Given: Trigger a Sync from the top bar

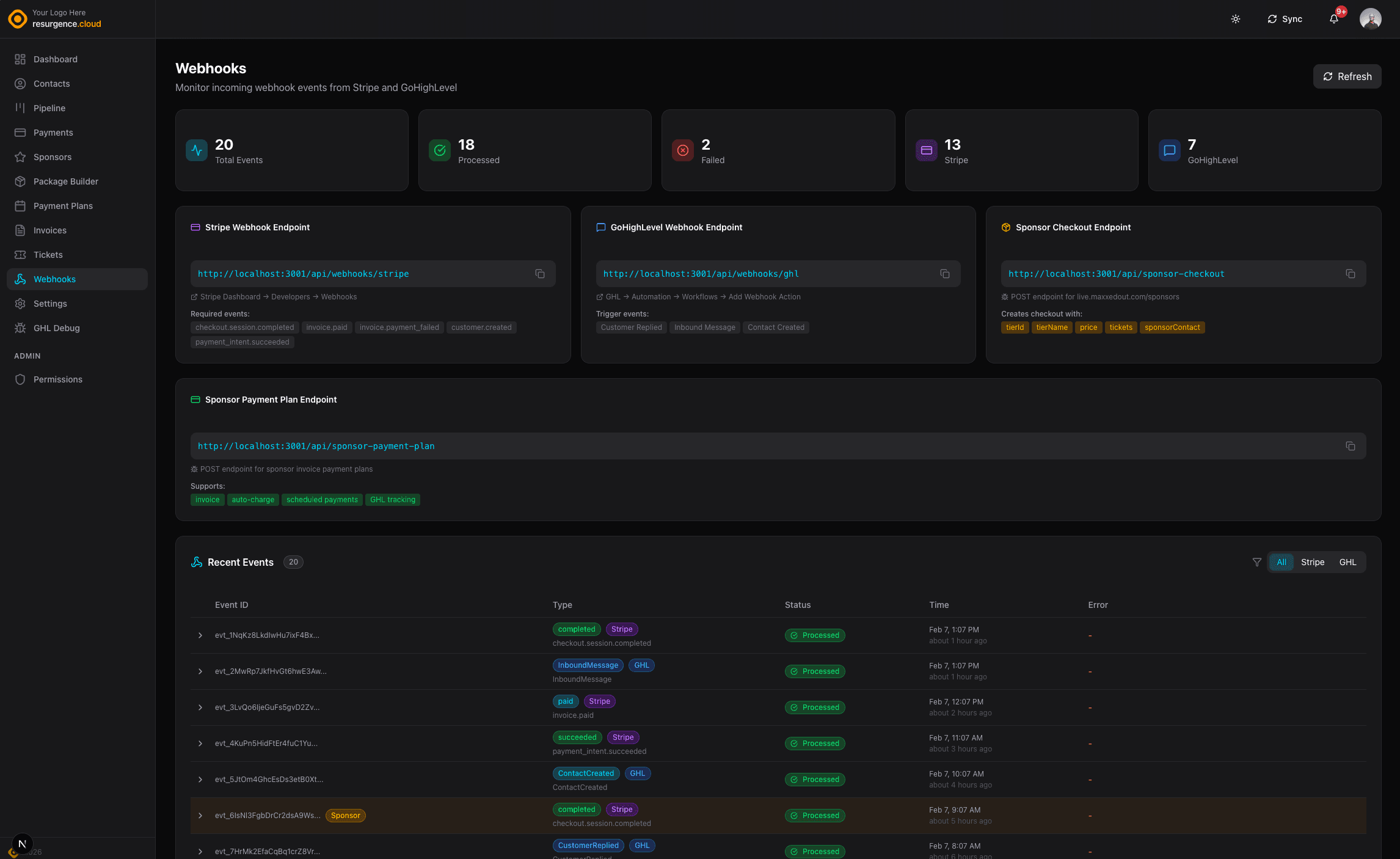Looking at the screenshot, I should 1284,19.
